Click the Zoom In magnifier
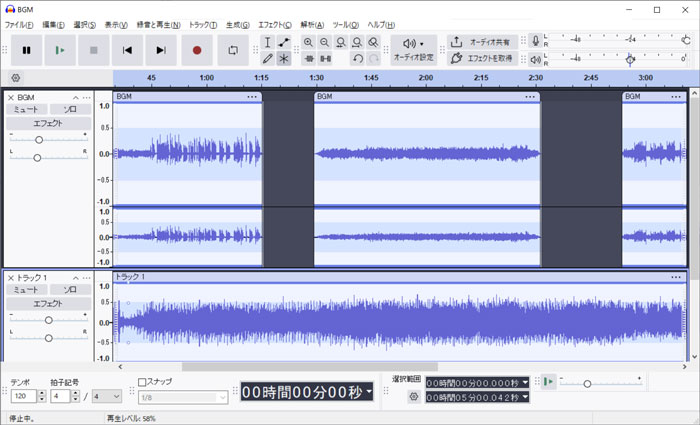700x425 pixels. coord(308,42)
